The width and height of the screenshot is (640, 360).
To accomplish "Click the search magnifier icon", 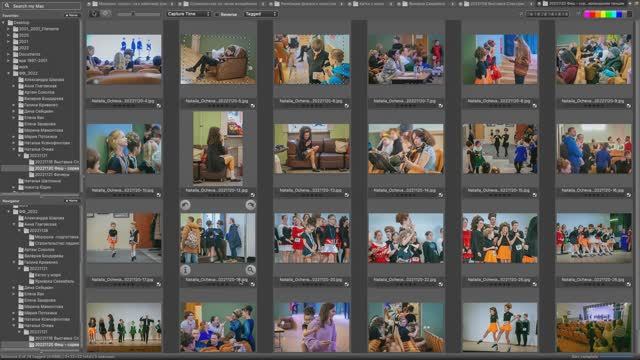I will (7, 6).
